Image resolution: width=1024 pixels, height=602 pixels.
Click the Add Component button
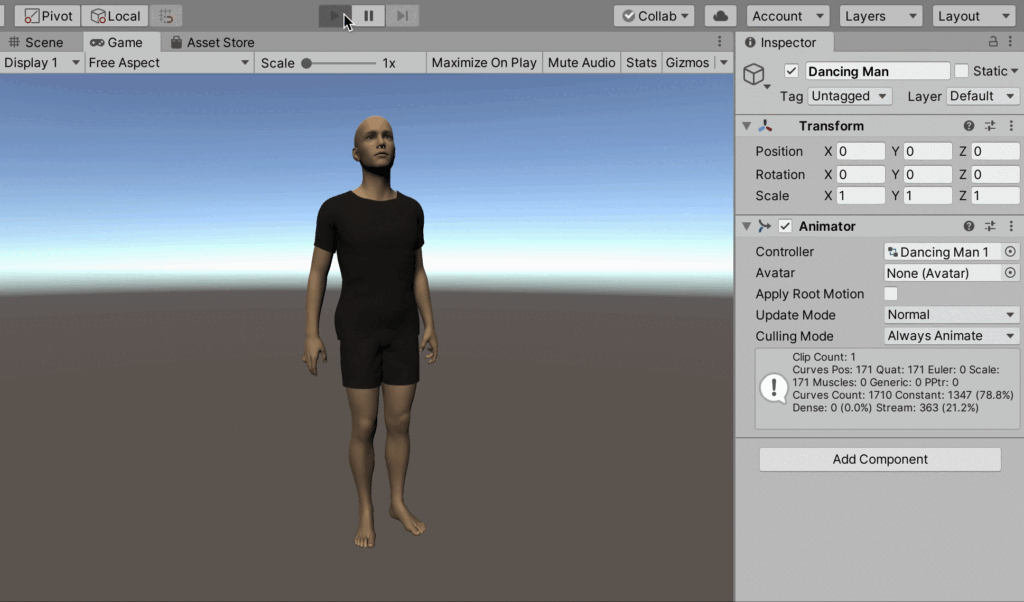coord(880,459)
